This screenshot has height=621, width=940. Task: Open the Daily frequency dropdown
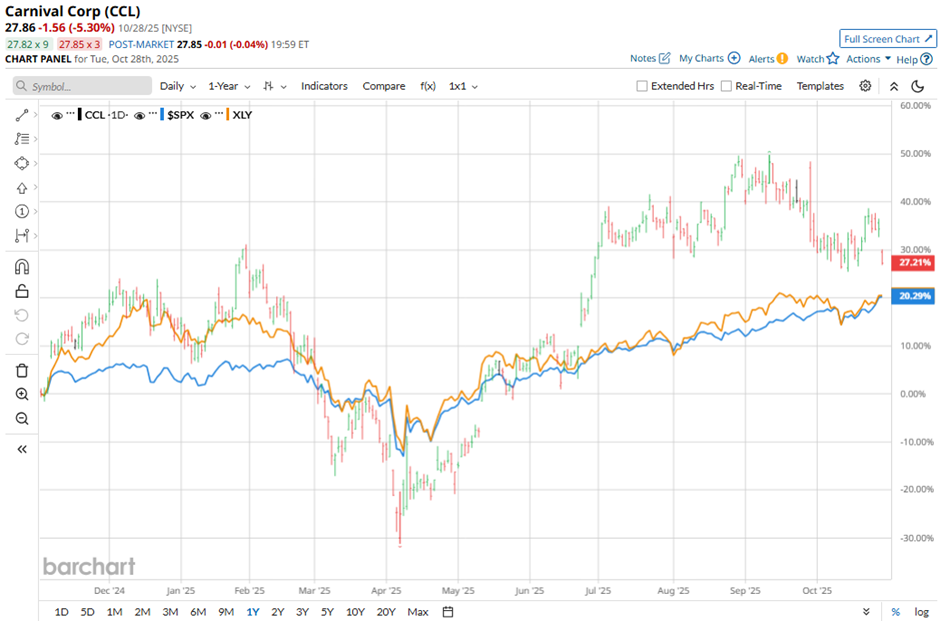(x=178, y=86)
